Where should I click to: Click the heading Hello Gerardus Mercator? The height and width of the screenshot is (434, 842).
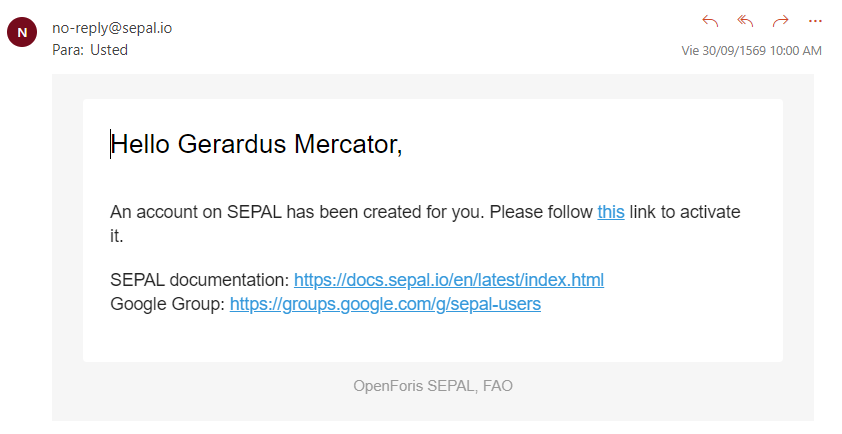[256, 145]
